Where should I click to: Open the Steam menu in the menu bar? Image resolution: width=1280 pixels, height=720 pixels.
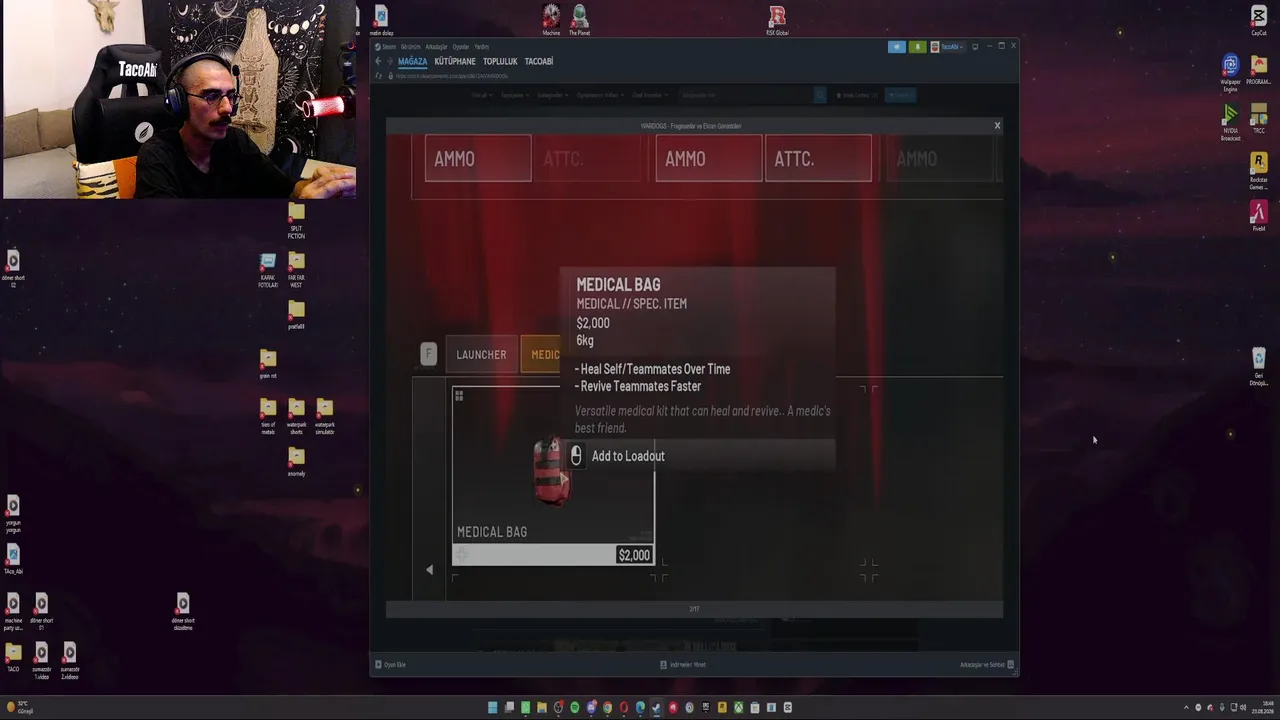click(x=388, y=47)
